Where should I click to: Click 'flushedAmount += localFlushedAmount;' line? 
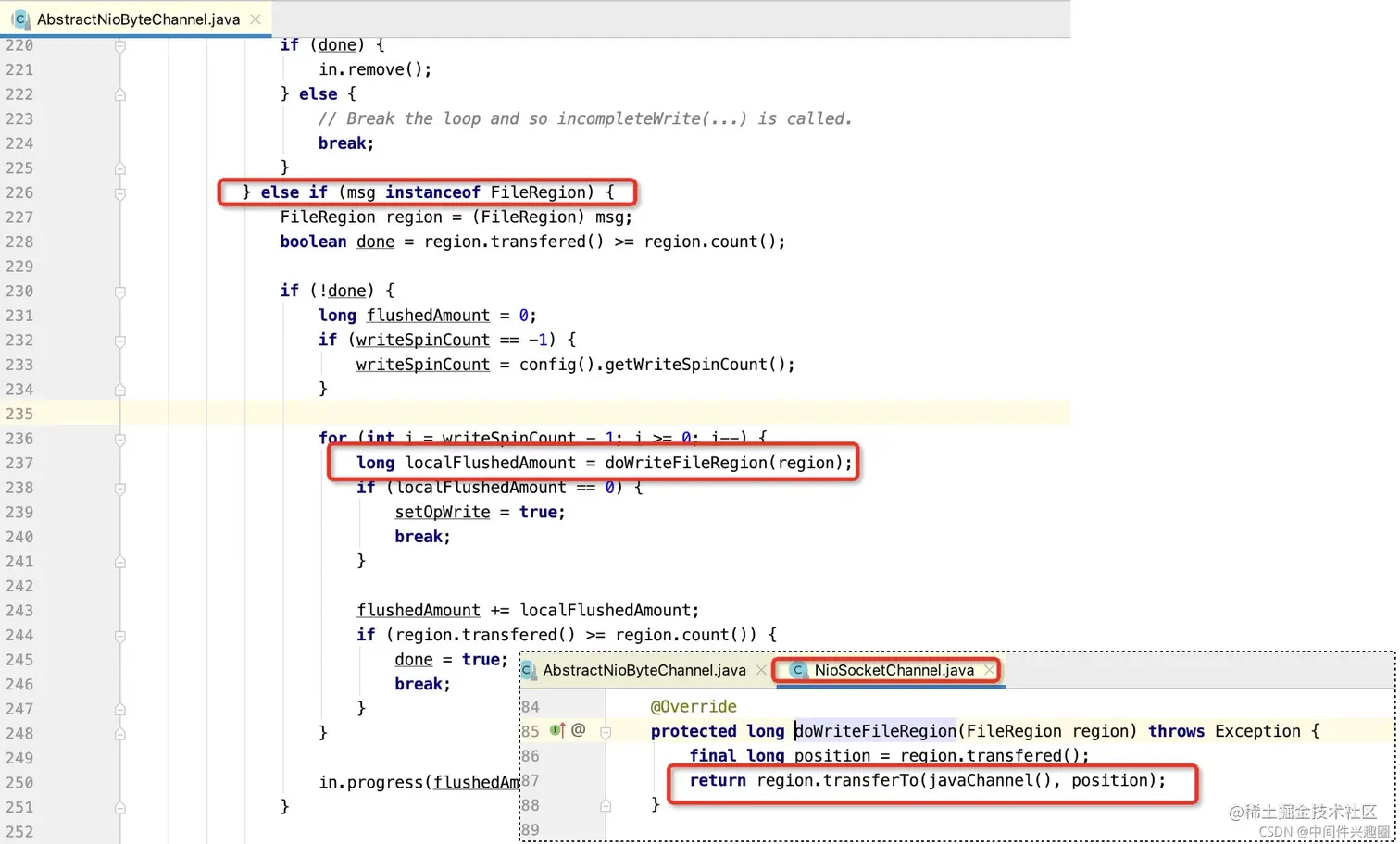point(528,611)
